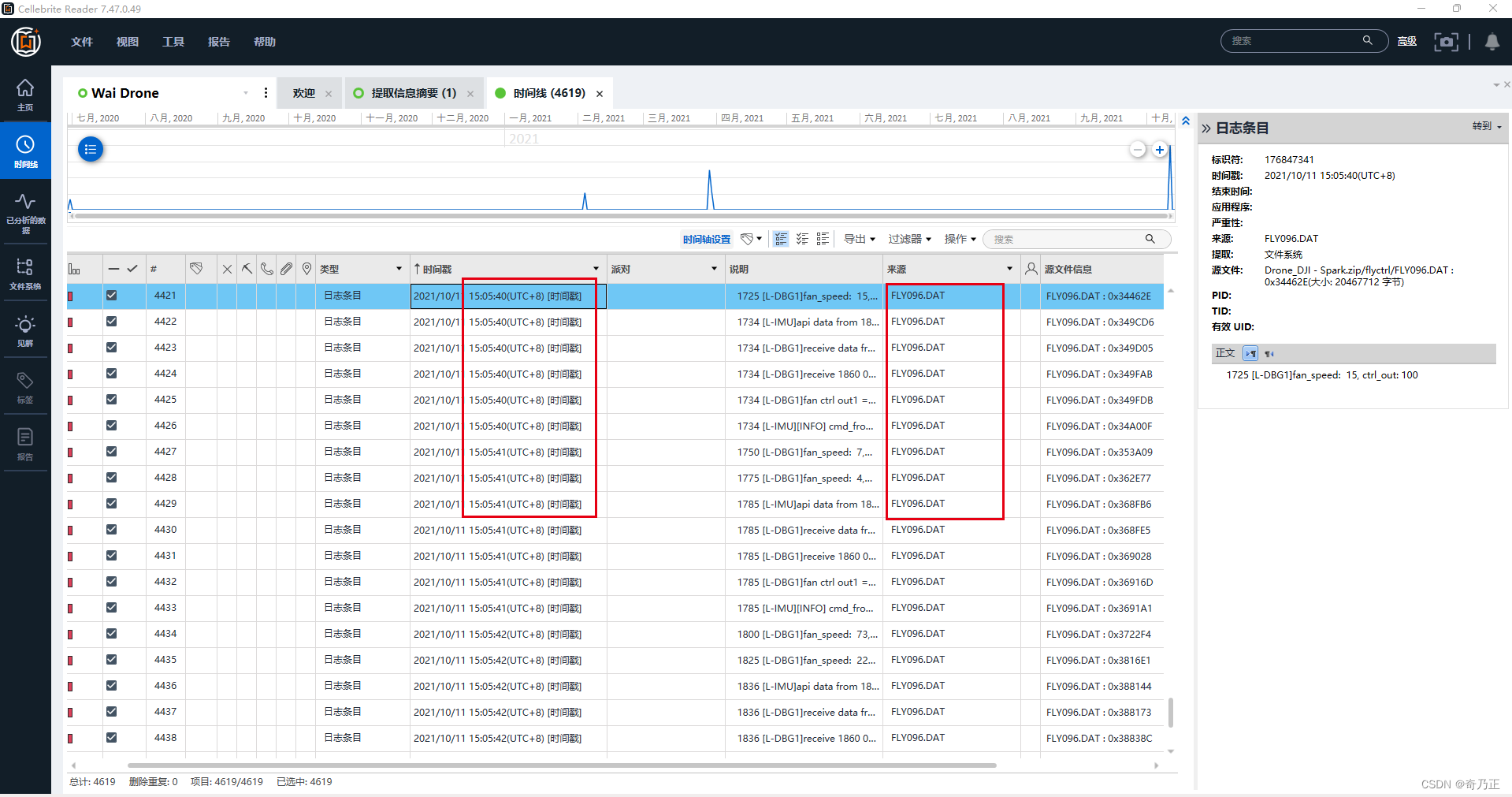Click the blue list button on timeline chart
The image size is (1512, 797).
point(91,149)
